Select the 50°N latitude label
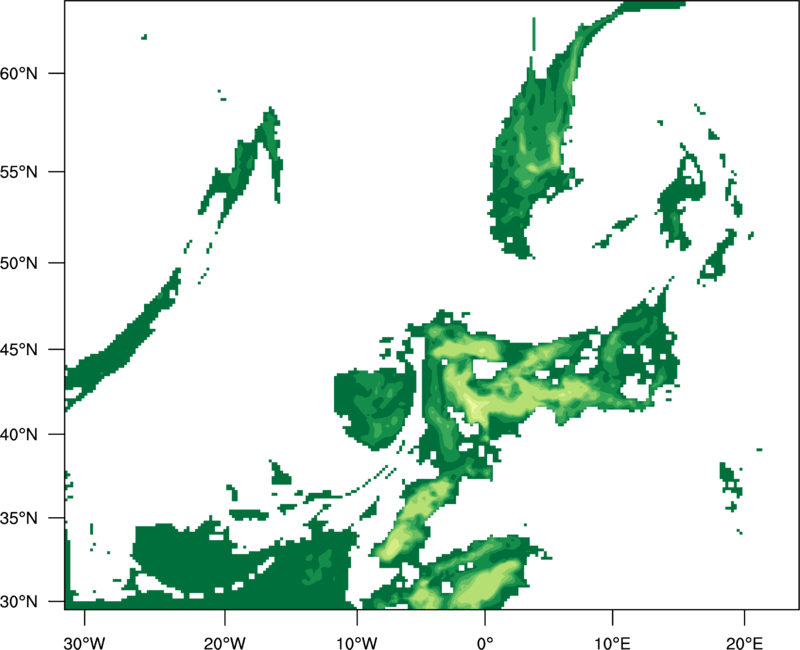800x650 pixels. tap(19, 263)
